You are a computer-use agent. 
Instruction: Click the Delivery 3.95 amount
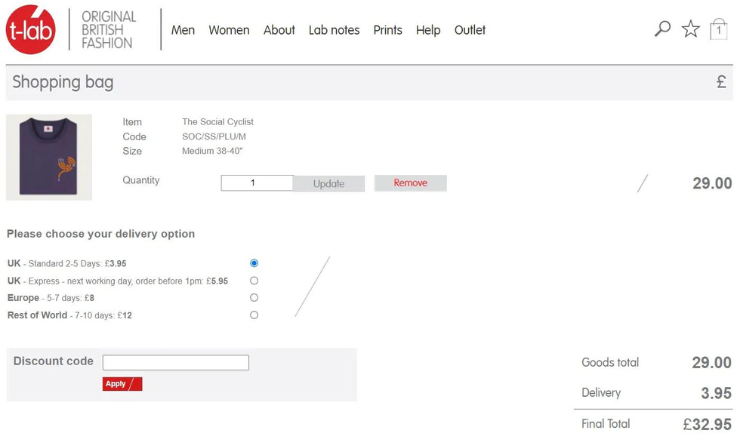point(716,393)
